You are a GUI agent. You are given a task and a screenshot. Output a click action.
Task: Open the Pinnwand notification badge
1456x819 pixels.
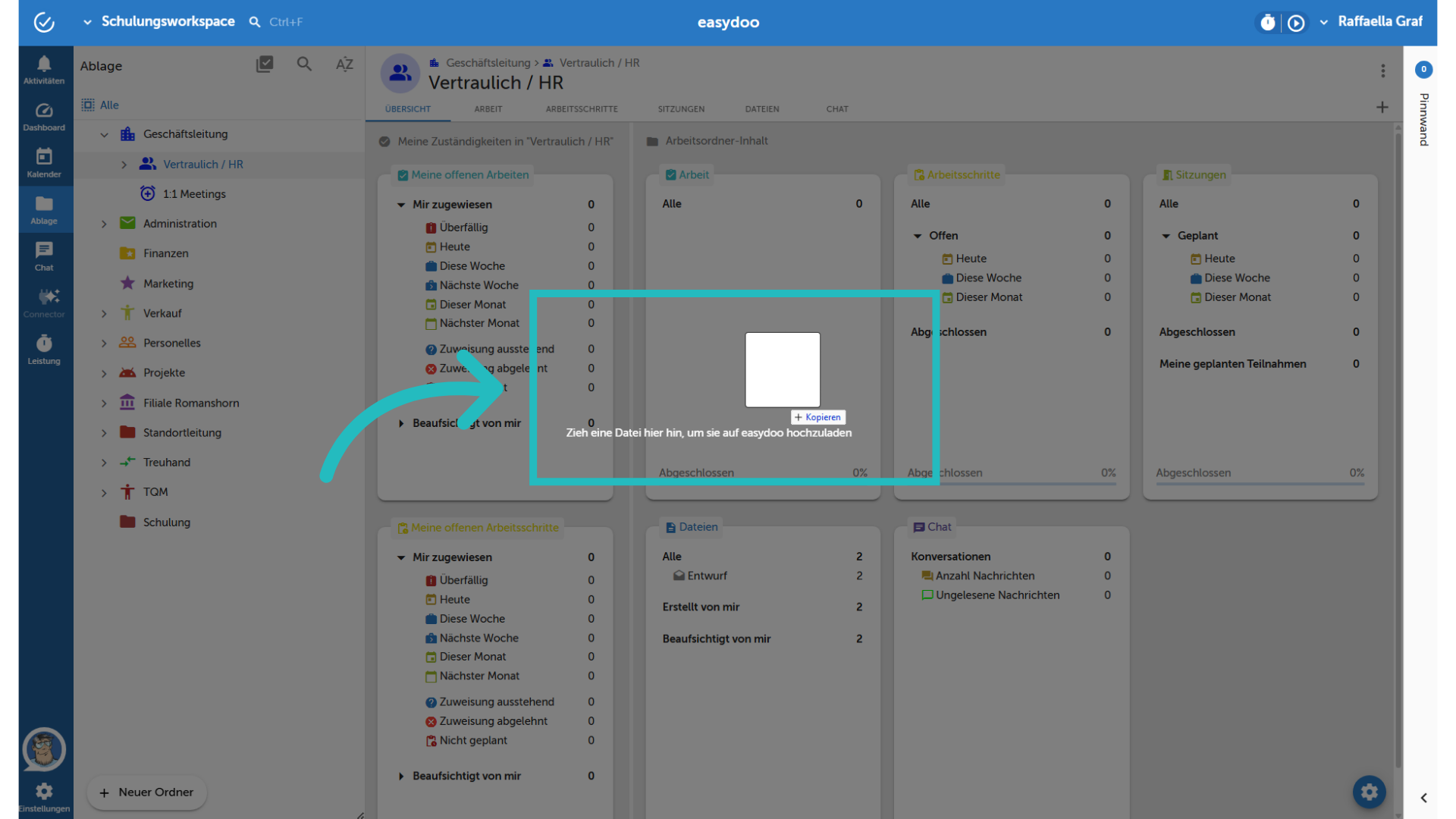coord(1423,69)
